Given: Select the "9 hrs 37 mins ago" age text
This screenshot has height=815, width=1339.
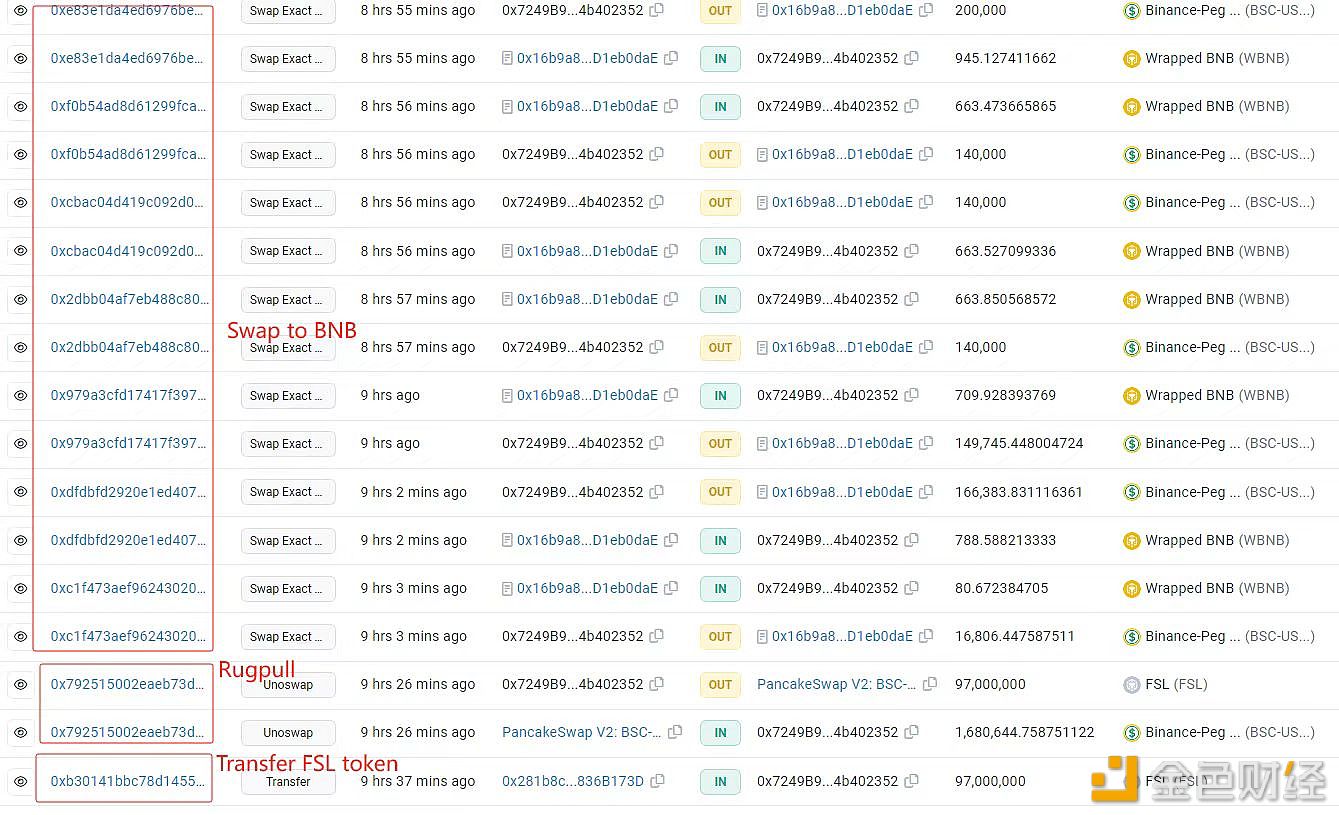Looking at the screenshot, I should click(418, 782).
